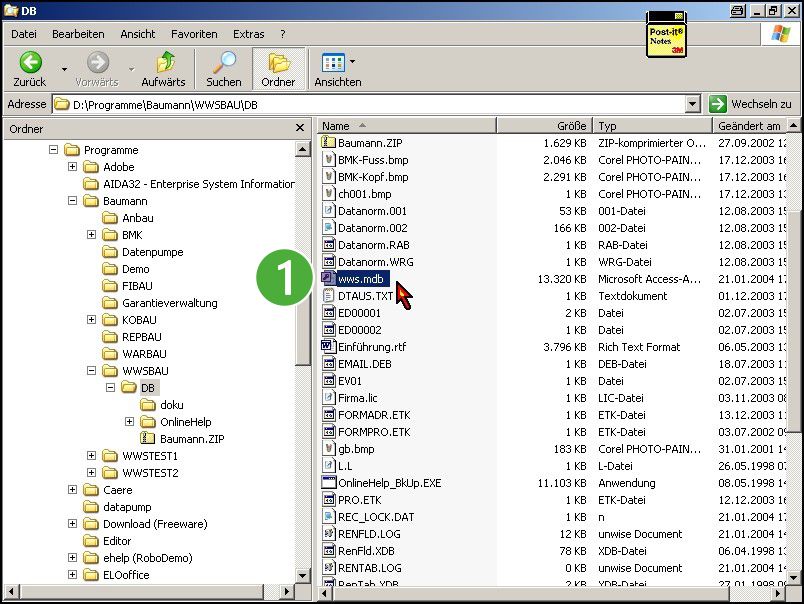Expand the BMK folder node
This screenshot has height=604, width=804.
(91, 234)
